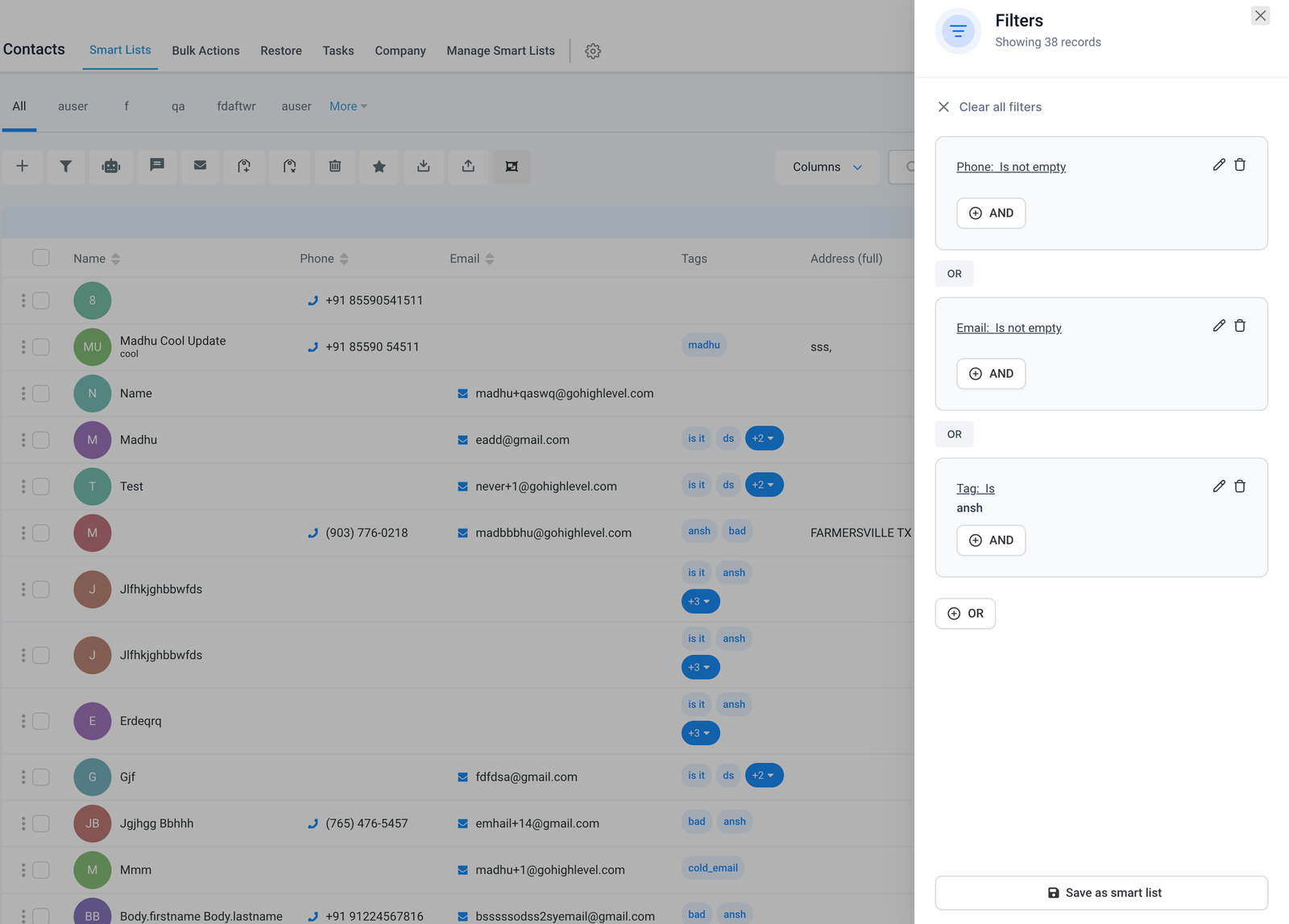This screenshot has height=924, width=1289.
Task: Switch to the Bulk Actions tab
Action: [x=205, y=51]
